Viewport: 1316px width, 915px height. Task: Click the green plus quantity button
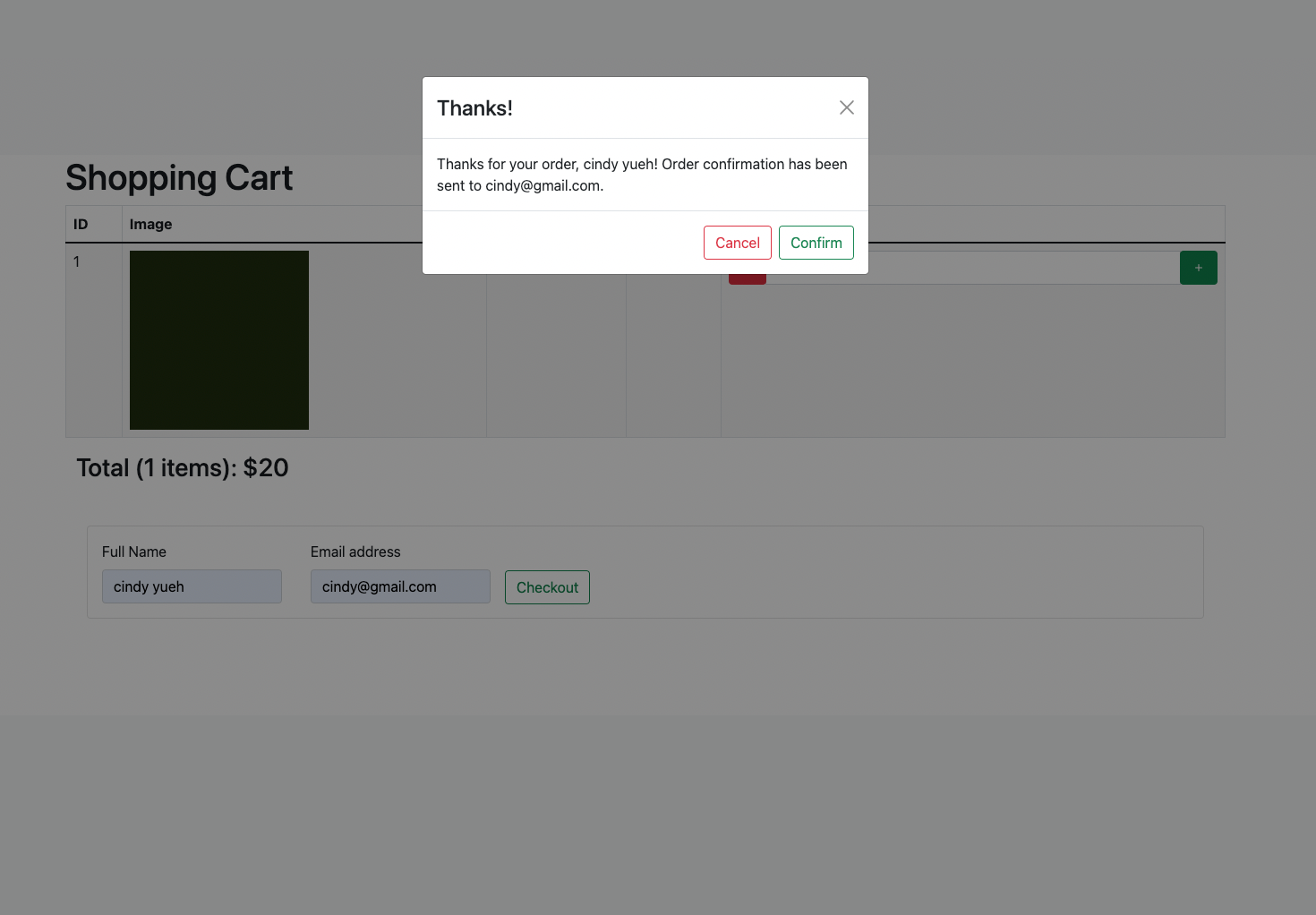click(x=1198, y=268)
